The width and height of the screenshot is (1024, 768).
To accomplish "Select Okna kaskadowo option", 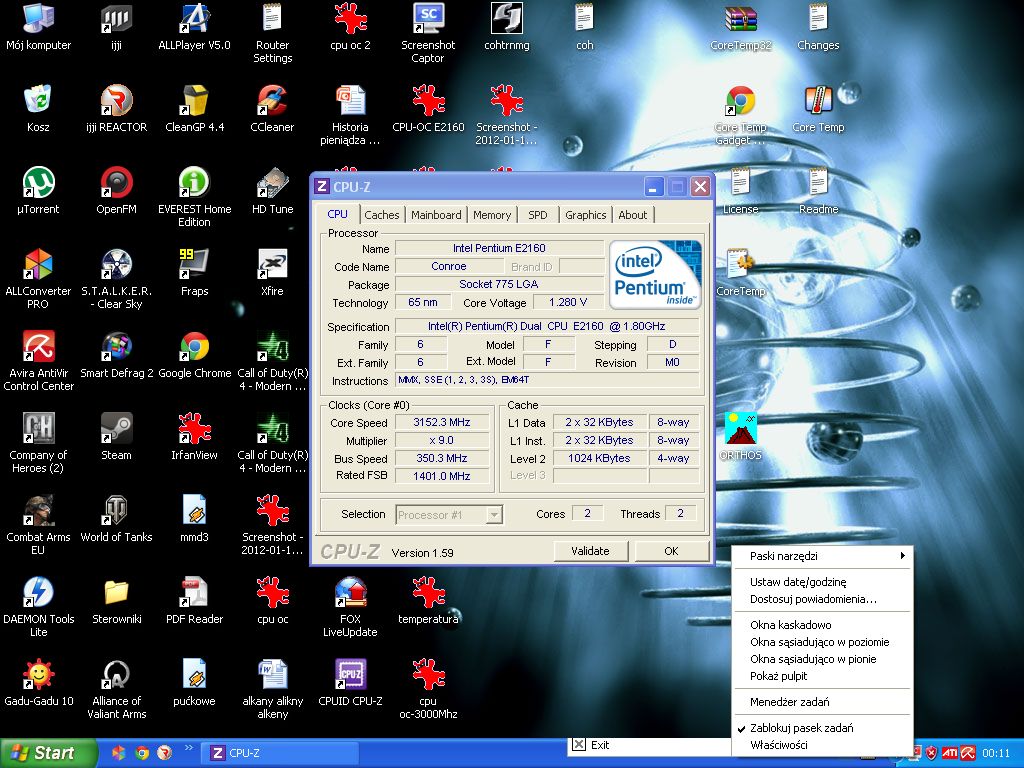I will [822, 625].
